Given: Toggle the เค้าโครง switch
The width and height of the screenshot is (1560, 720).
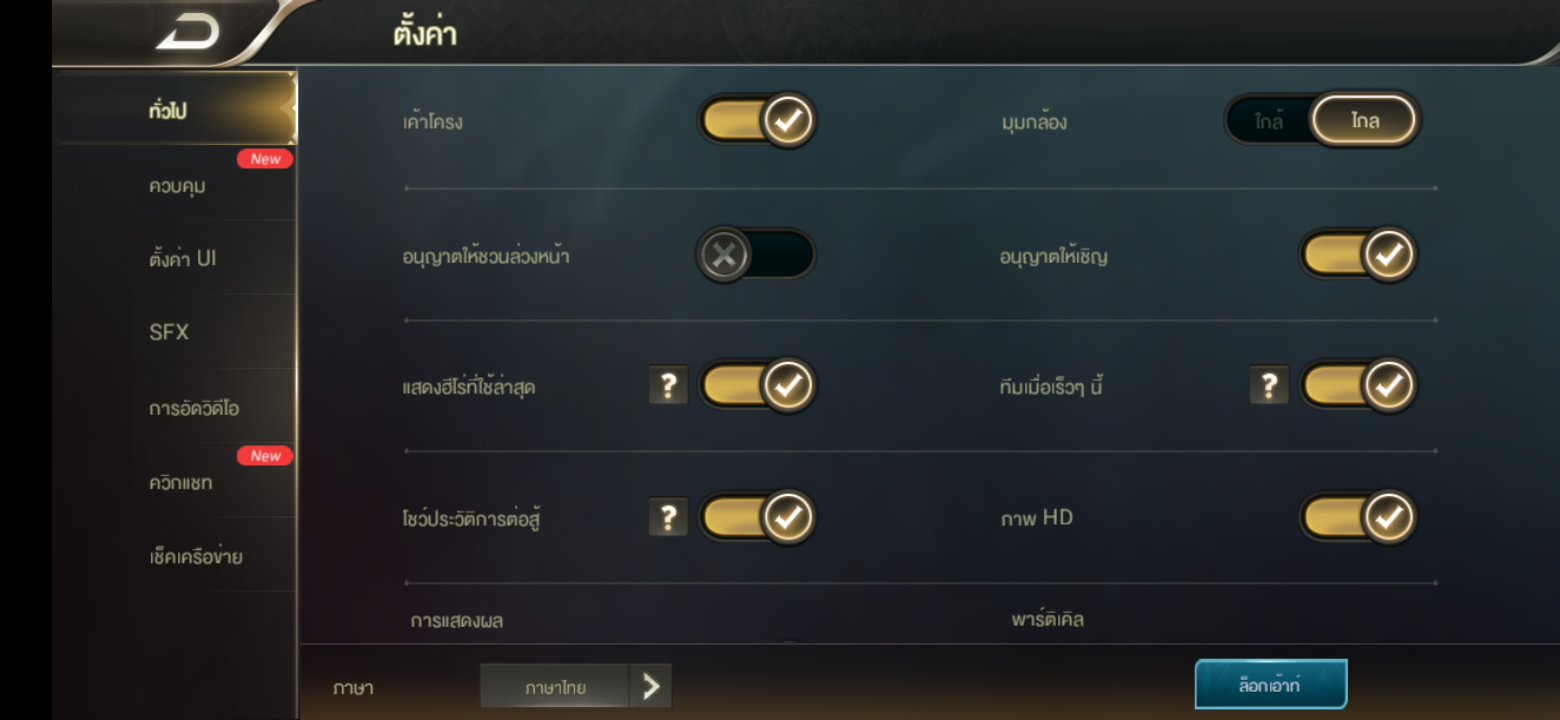Looking at the screenshot, I should [x=757, y=121].
